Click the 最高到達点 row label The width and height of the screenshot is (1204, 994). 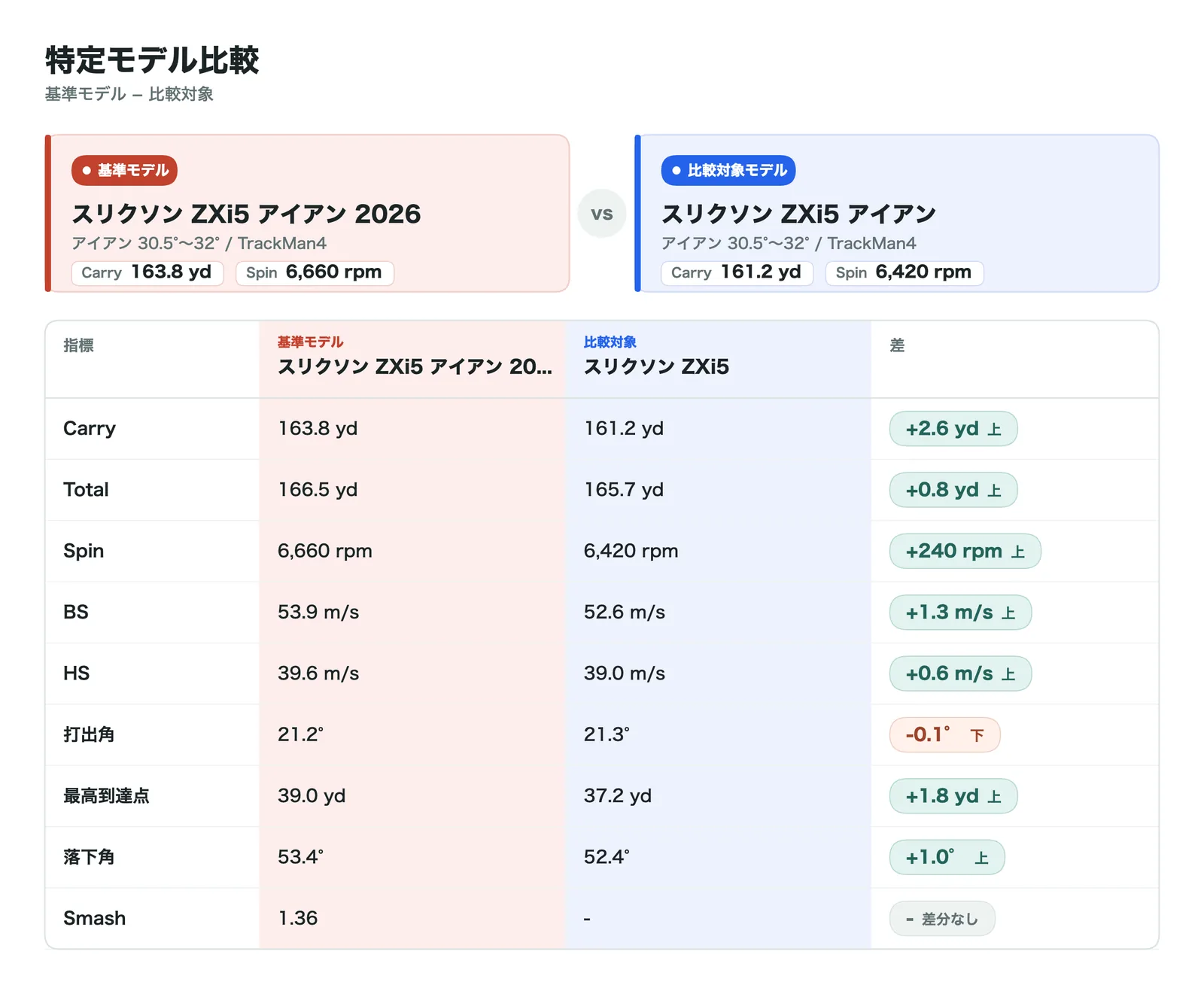[x=107, y=796]
